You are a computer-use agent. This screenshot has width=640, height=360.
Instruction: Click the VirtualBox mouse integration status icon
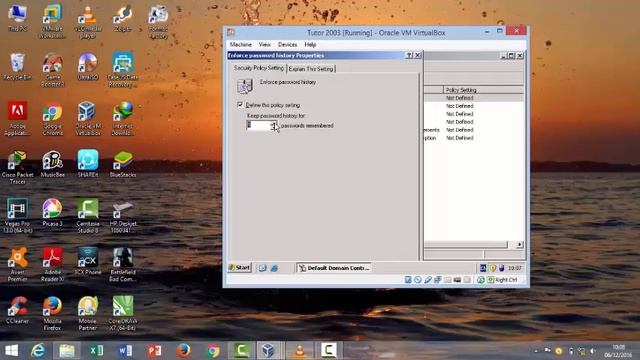pos(481,280)
